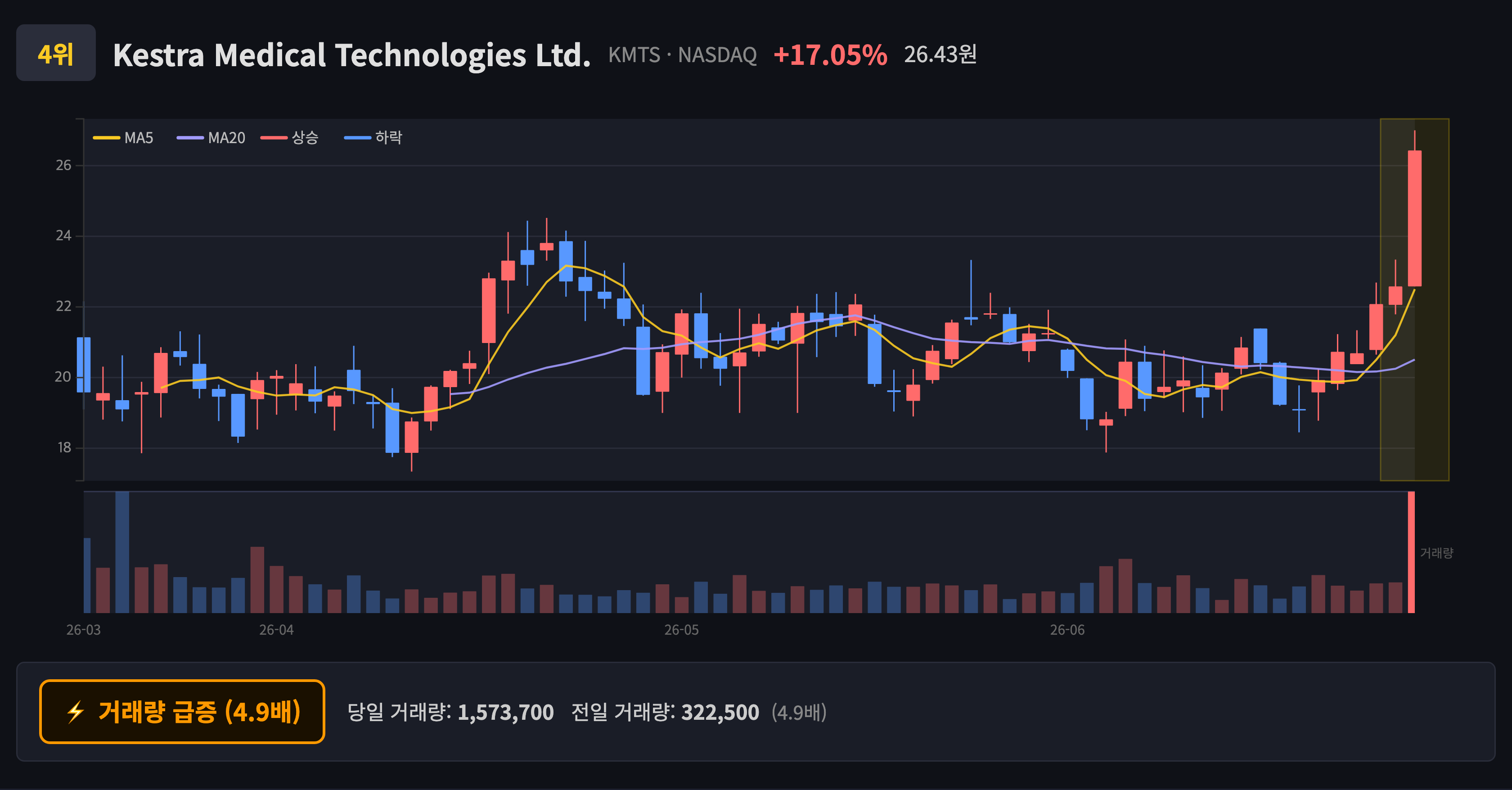Click the 26-05 date axis label
The width and height of the screenshot is (1512, 790).
tap(681, 630)
